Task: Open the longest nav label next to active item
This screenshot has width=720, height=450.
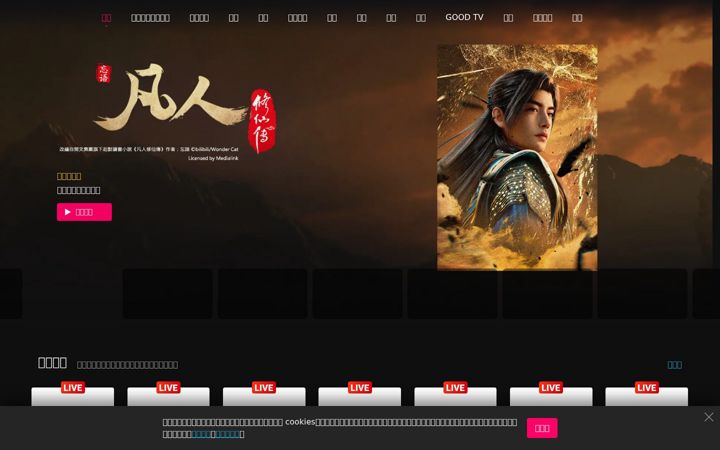Action: pos(150,18)
